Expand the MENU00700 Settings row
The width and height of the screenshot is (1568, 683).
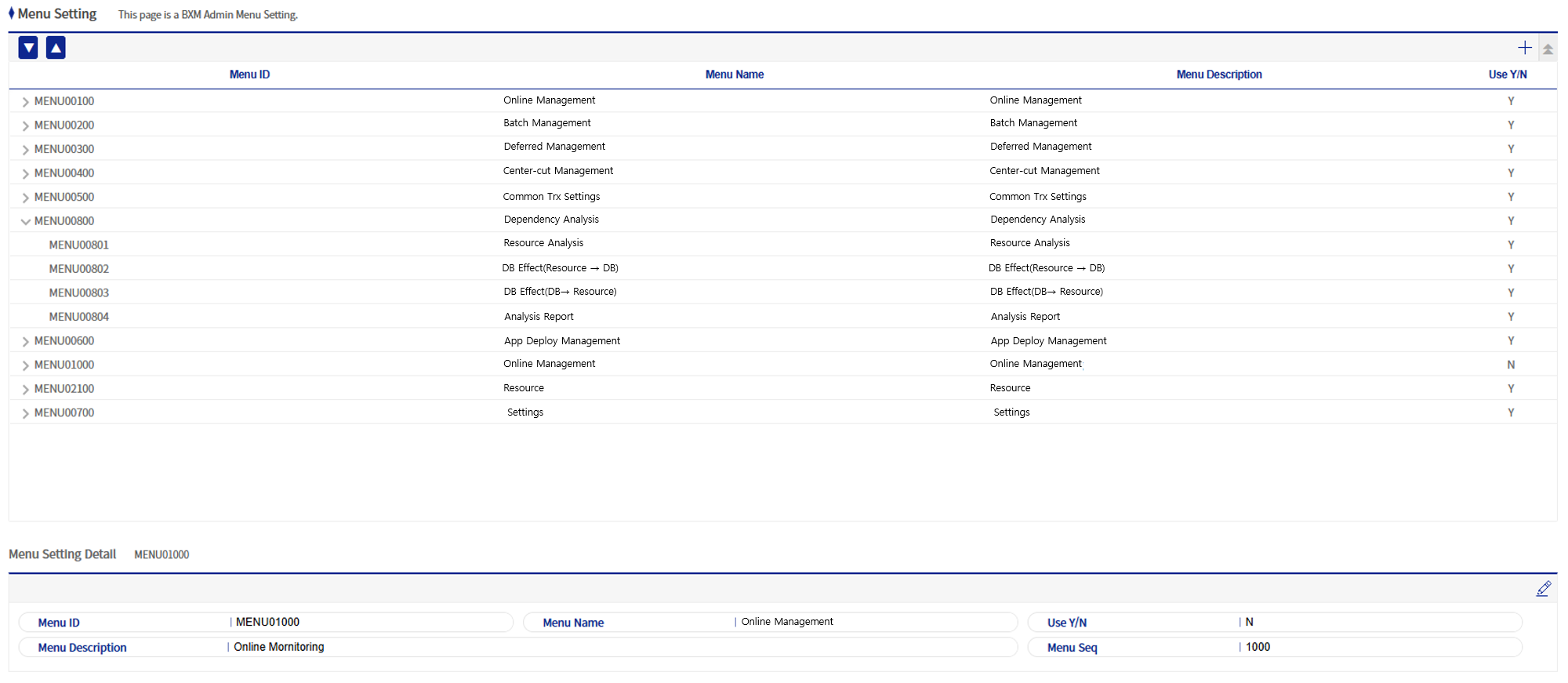(x=25, y=413)
